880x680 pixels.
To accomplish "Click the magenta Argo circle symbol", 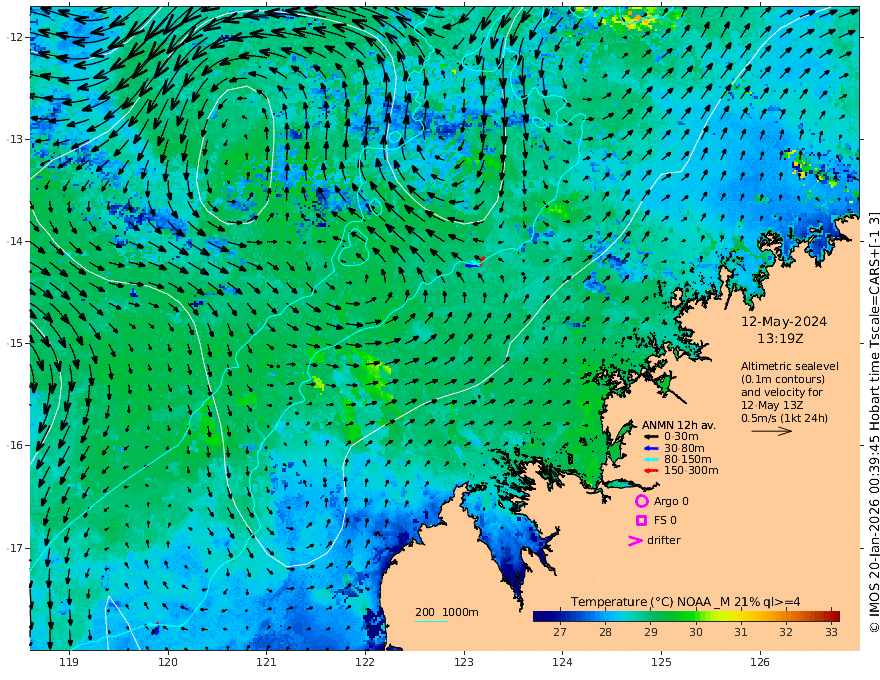I will tap(641, 501).
